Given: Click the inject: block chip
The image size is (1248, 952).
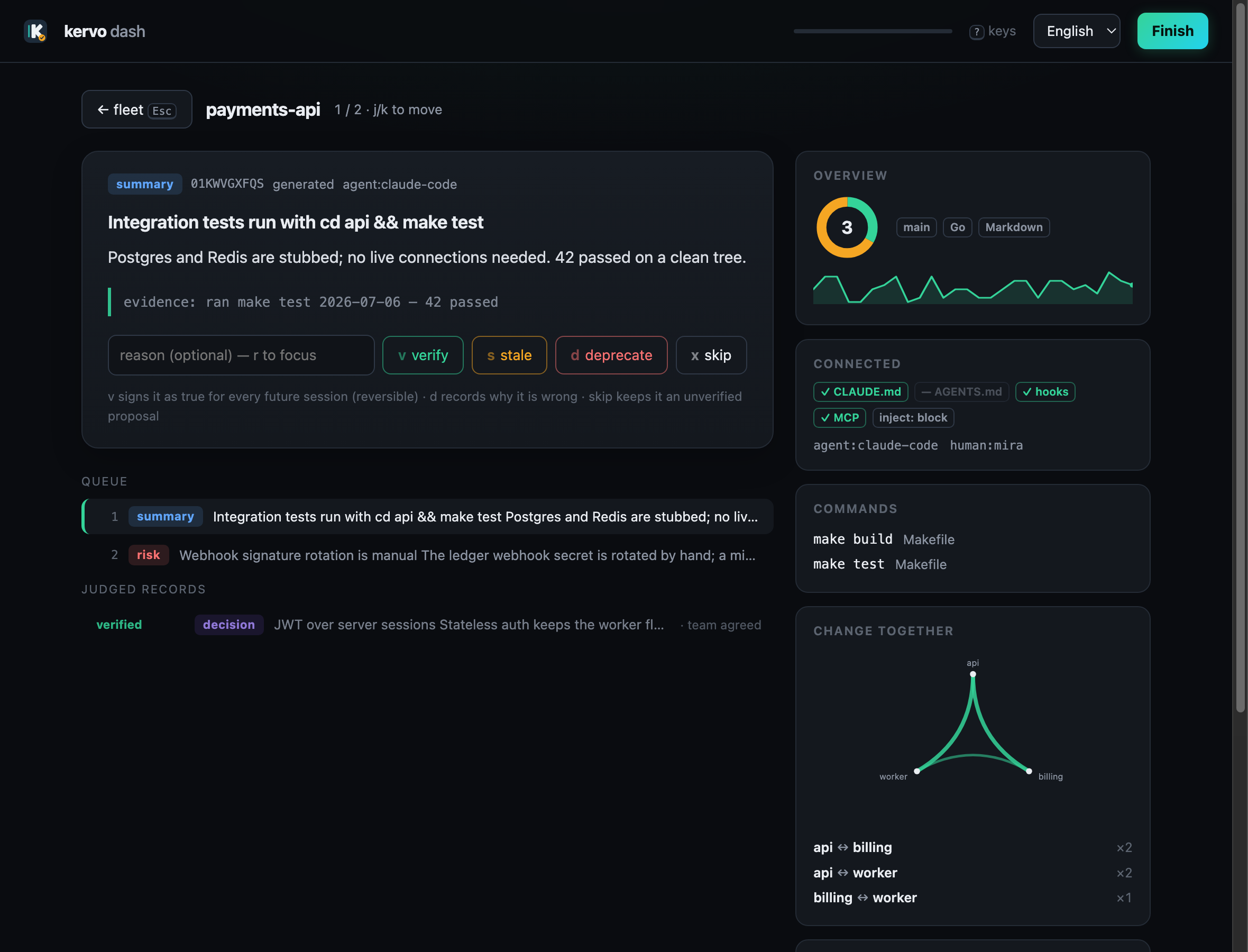Looking at the screenshot, I should point(913,418).
